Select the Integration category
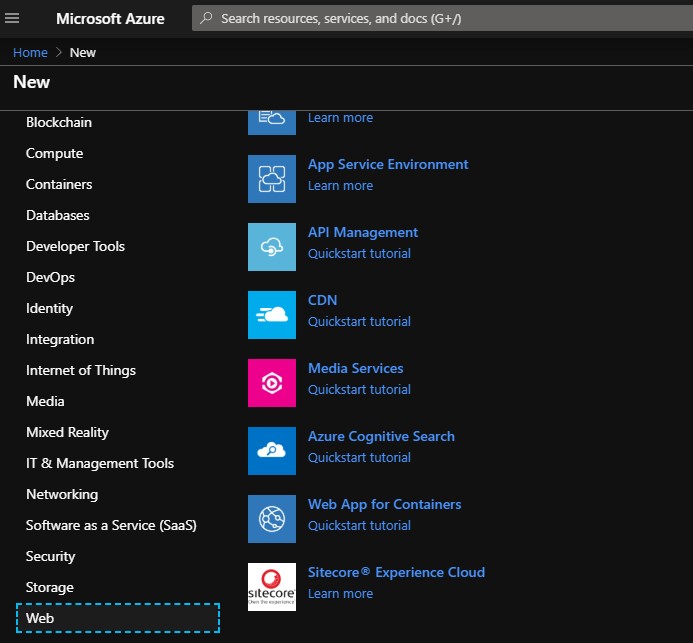 coord(60,339)
